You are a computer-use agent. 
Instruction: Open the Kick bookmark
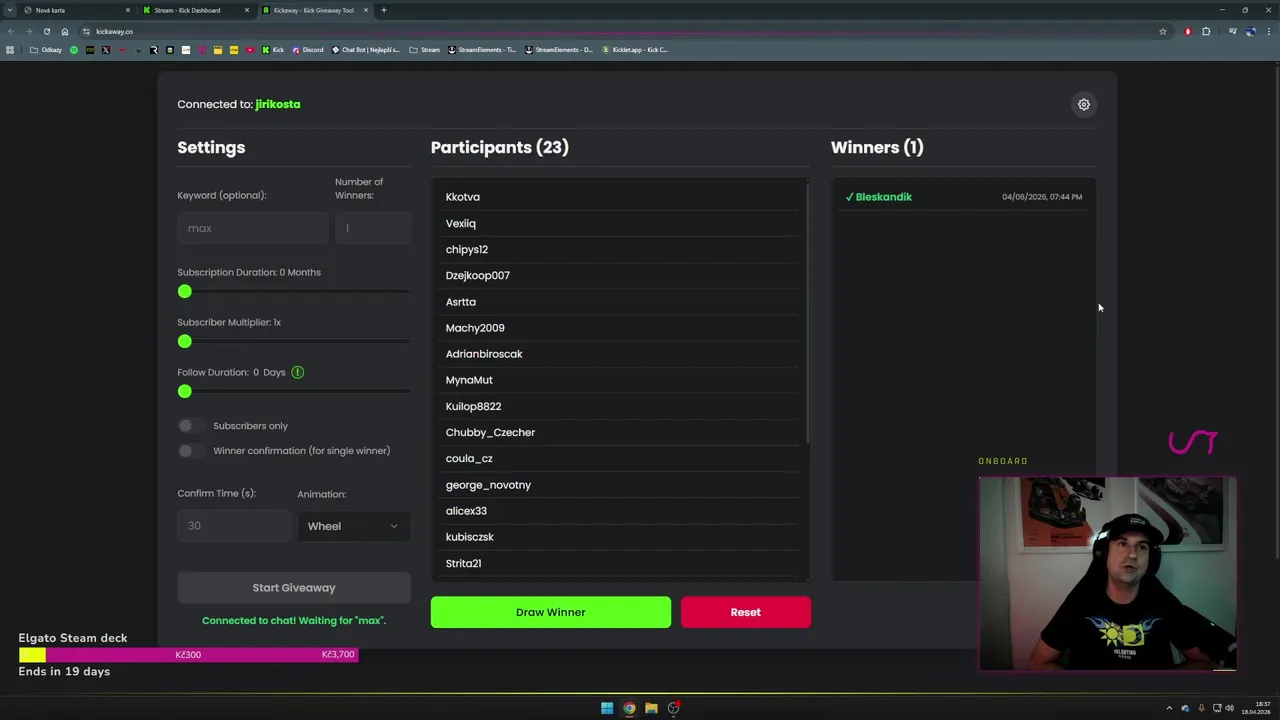[x=273, y=49]
